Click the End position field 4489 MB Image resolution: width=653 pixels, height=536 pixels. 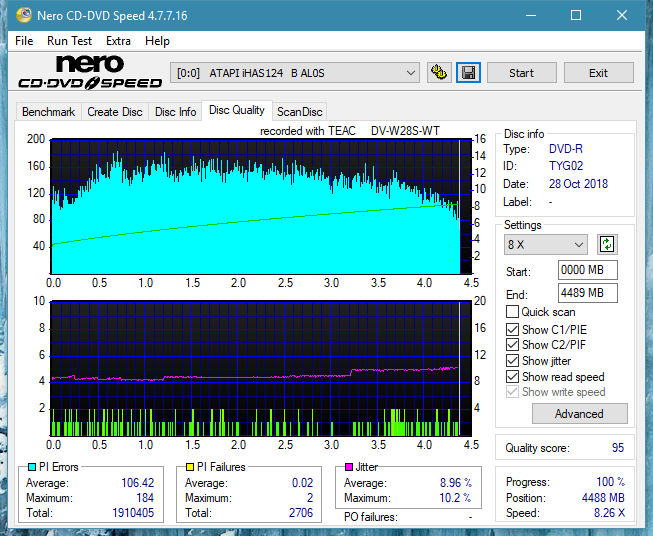pos(587,293)
